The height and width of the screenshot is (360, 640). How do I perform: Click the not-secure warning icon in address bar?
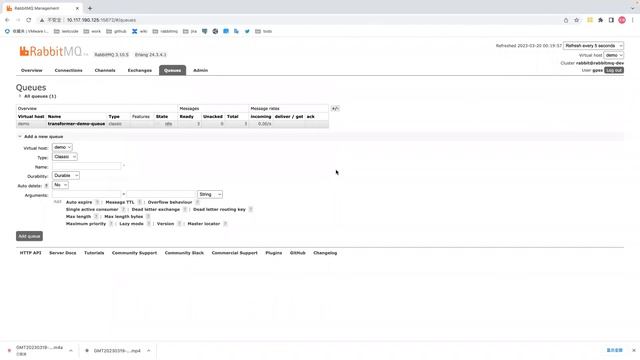[42, 20]
